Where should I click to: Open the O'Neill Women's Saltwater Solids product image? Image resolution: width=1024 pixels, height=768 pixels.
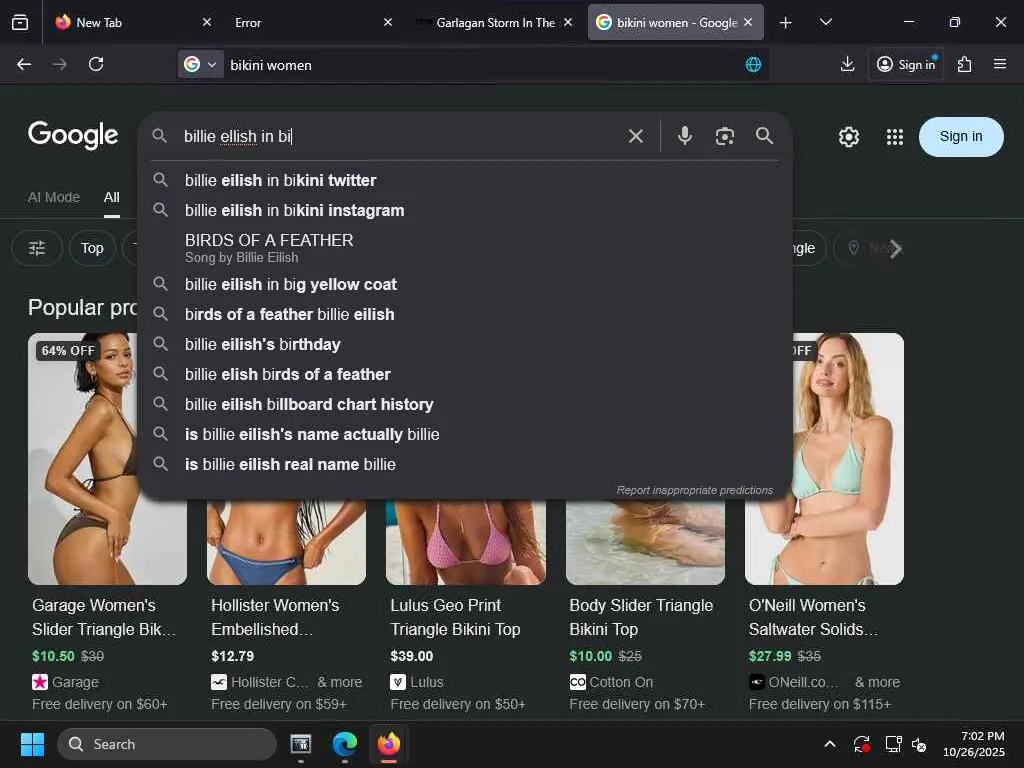point(848,458)
